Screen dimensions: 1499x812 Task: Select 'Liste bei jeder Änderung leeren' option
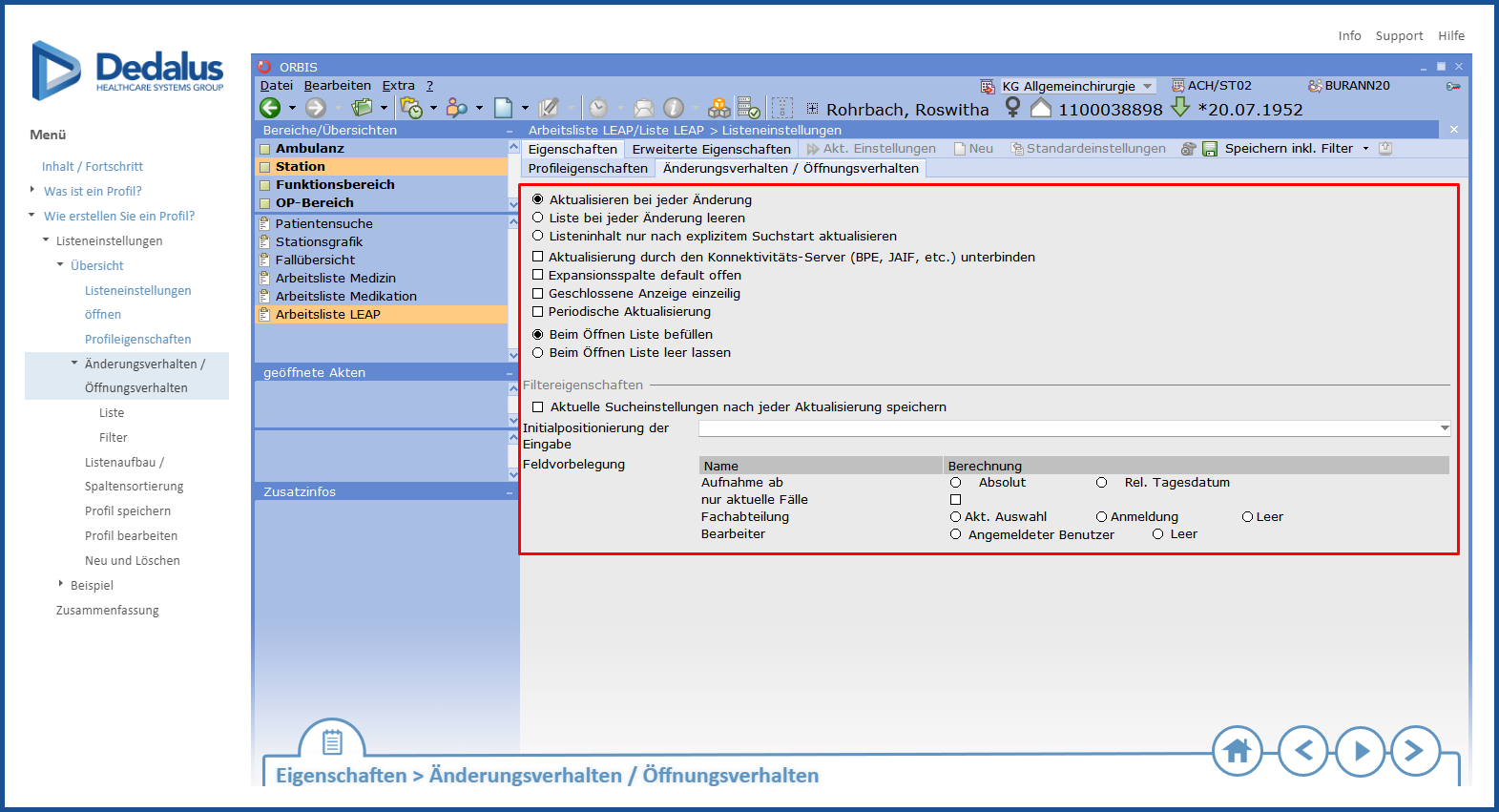(538, 219)
